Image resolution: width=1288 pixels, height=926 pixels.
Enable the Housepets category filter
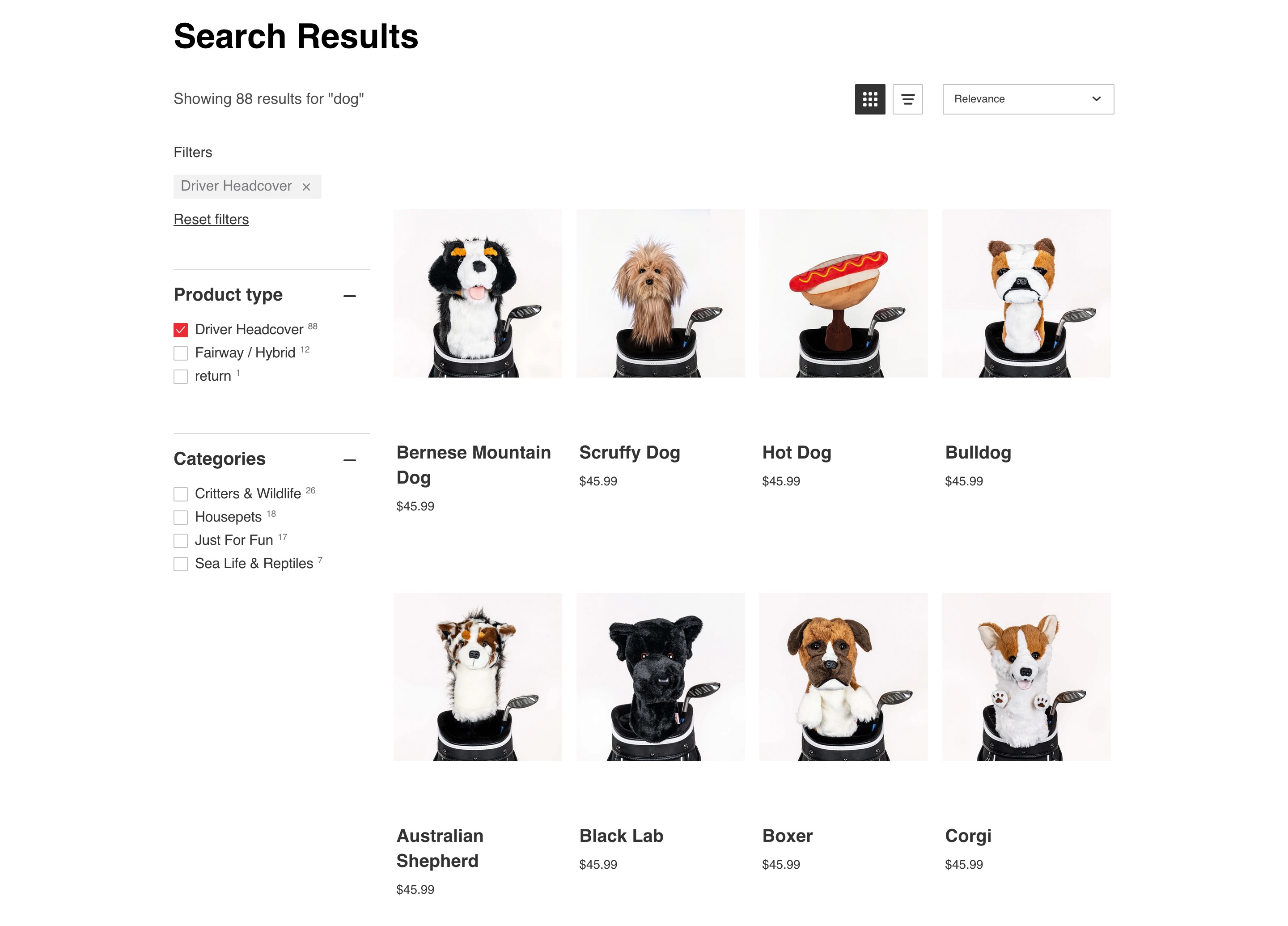click(181, 518)
